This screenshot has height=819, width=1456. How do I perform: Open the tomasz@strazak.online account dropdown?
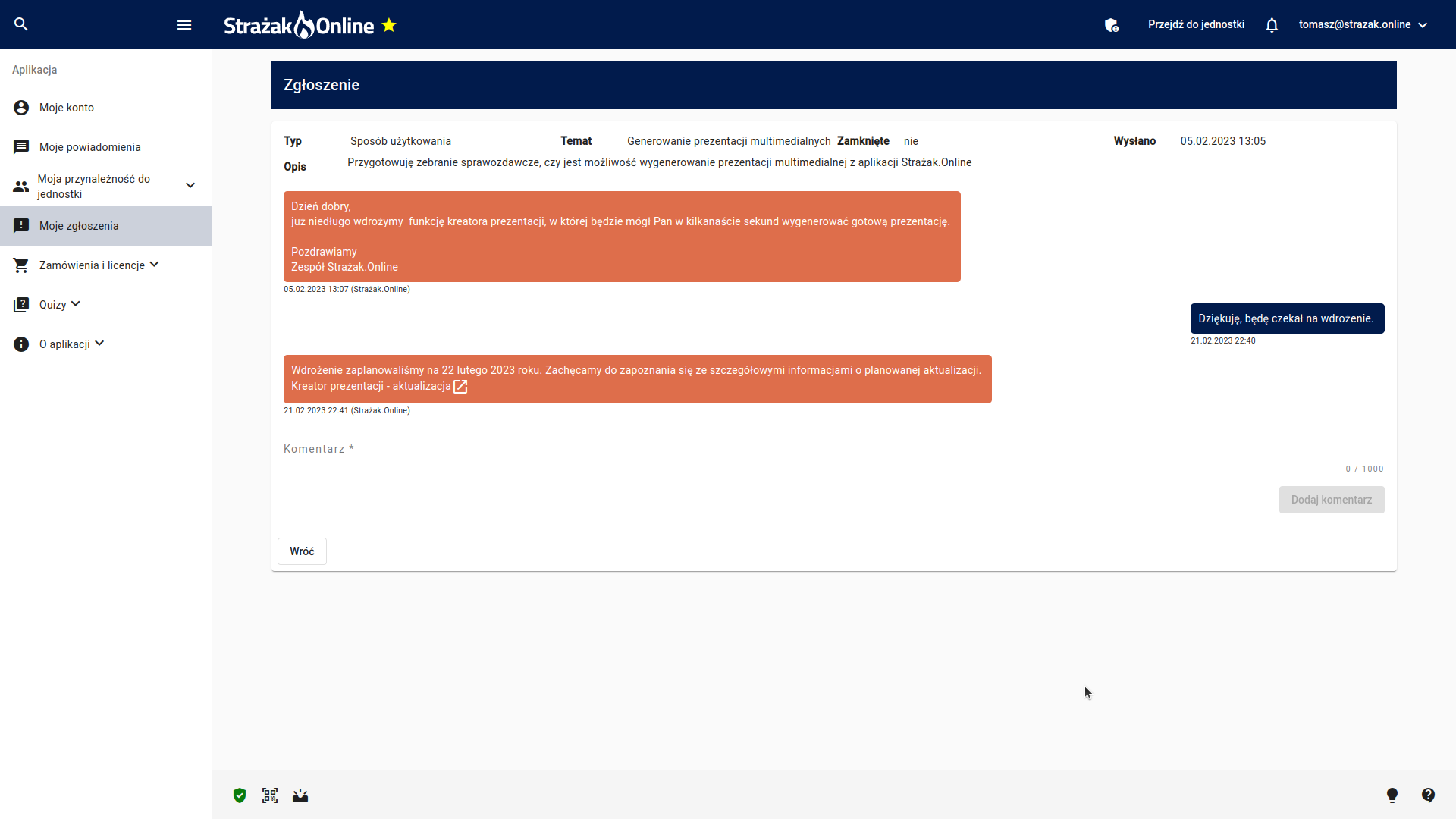(1363, 25)
